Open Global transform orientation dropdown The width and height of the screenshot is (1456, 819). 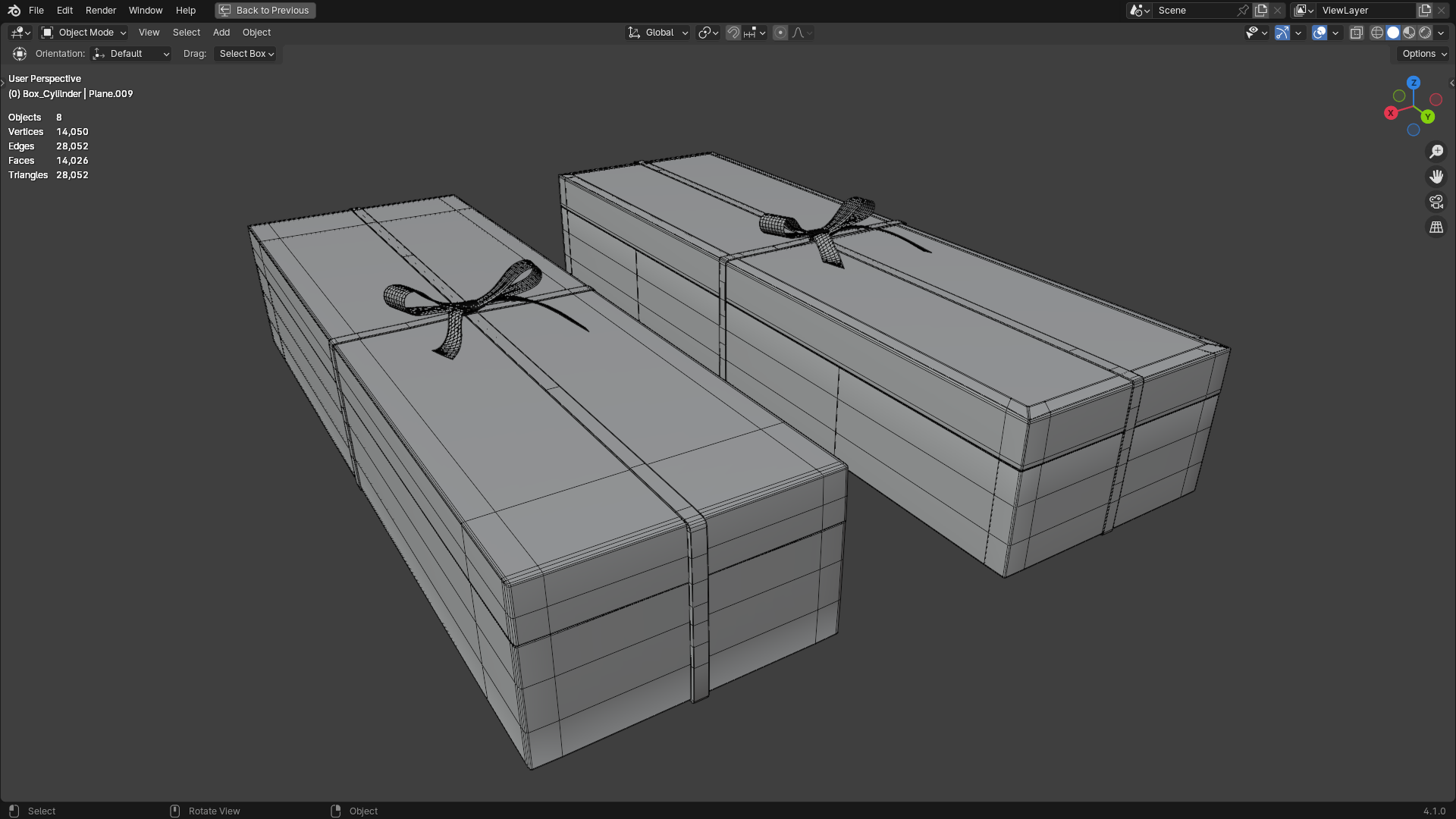click(657, 33)
